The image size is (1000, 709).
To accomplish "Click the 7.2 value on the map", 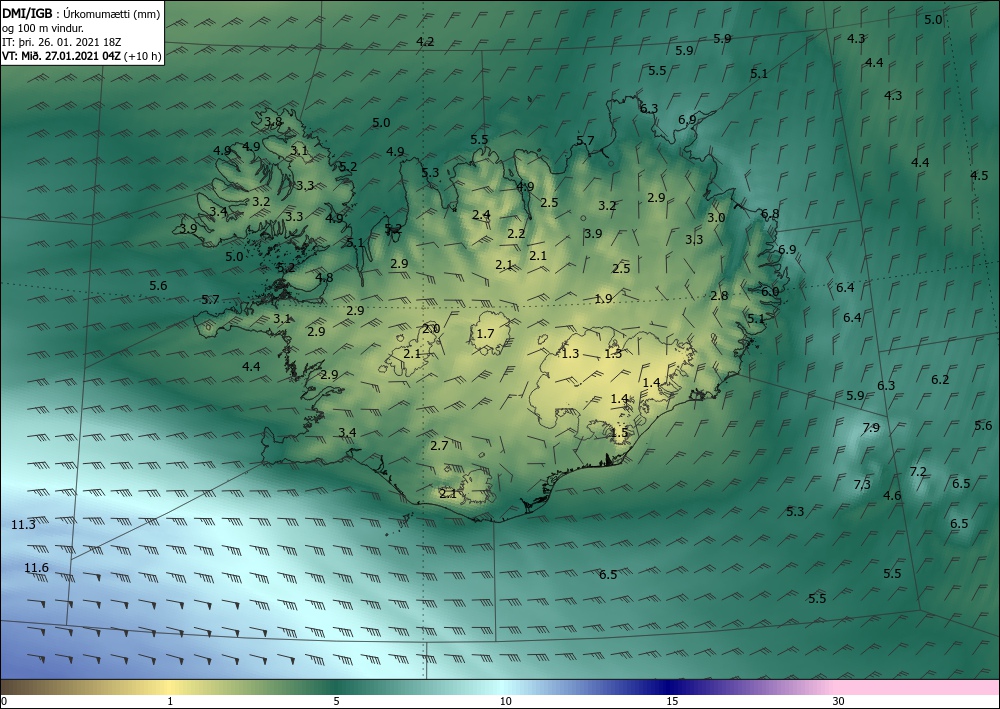I will pos(918,471).
